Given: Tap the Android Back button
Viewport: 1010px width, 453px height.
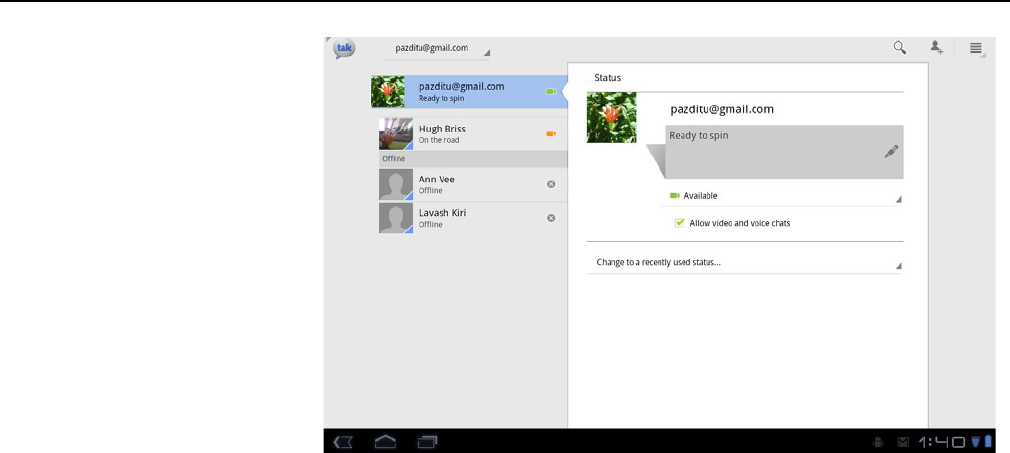Looking at the screenshot, I should click(343, 442).
